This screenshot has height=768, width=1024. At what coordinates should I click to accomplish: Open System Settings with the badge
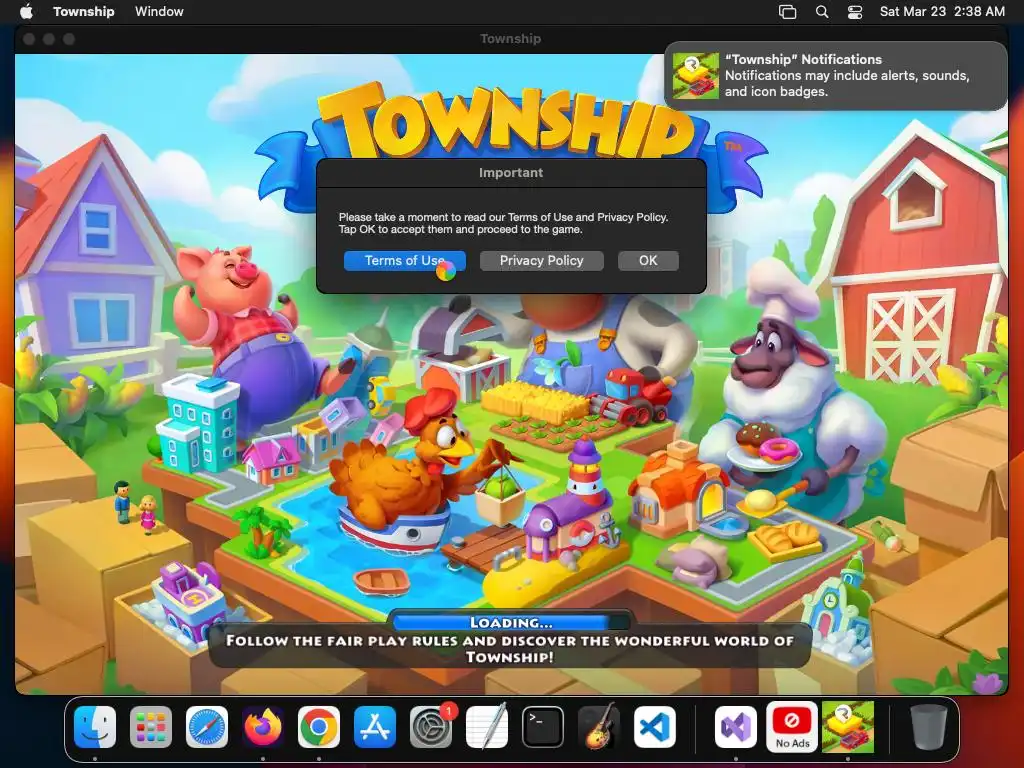click(431, 727)
